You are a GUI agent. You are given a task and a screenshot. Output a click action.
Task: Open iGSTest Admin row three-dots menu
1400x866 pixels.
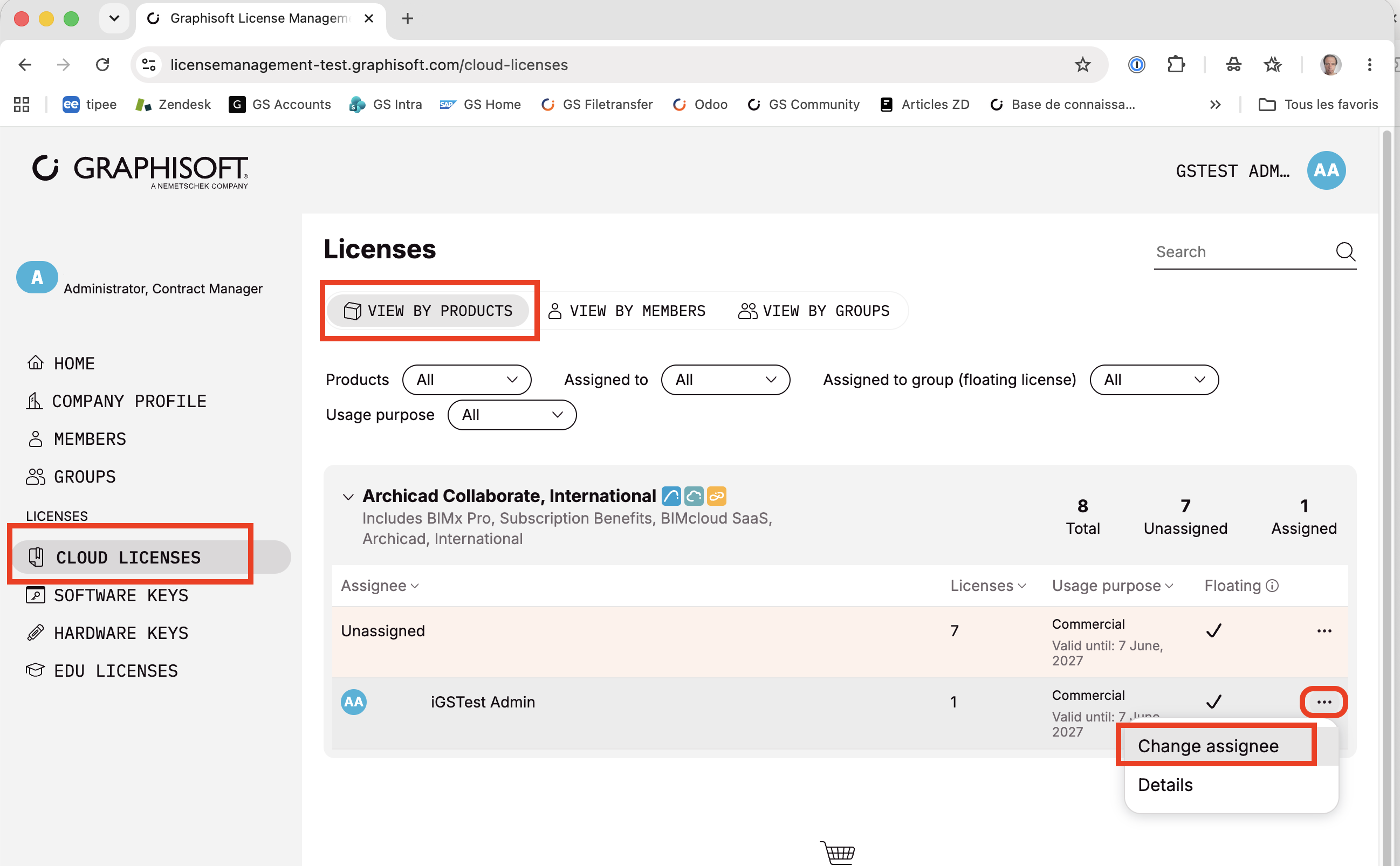click(1324, 702)
